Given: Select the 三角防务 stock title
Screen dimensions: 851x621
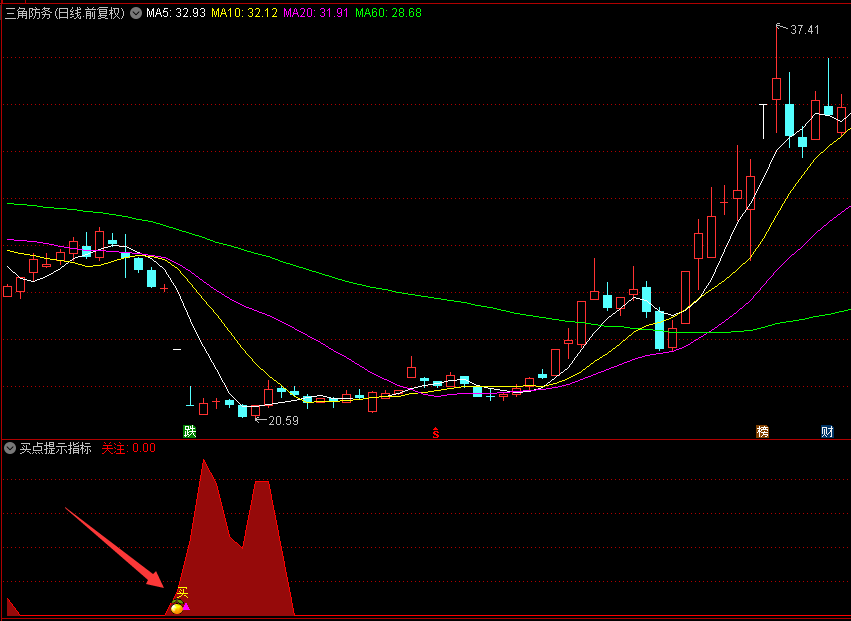Looking at the screenshot, I should click(x=66, y=13).
